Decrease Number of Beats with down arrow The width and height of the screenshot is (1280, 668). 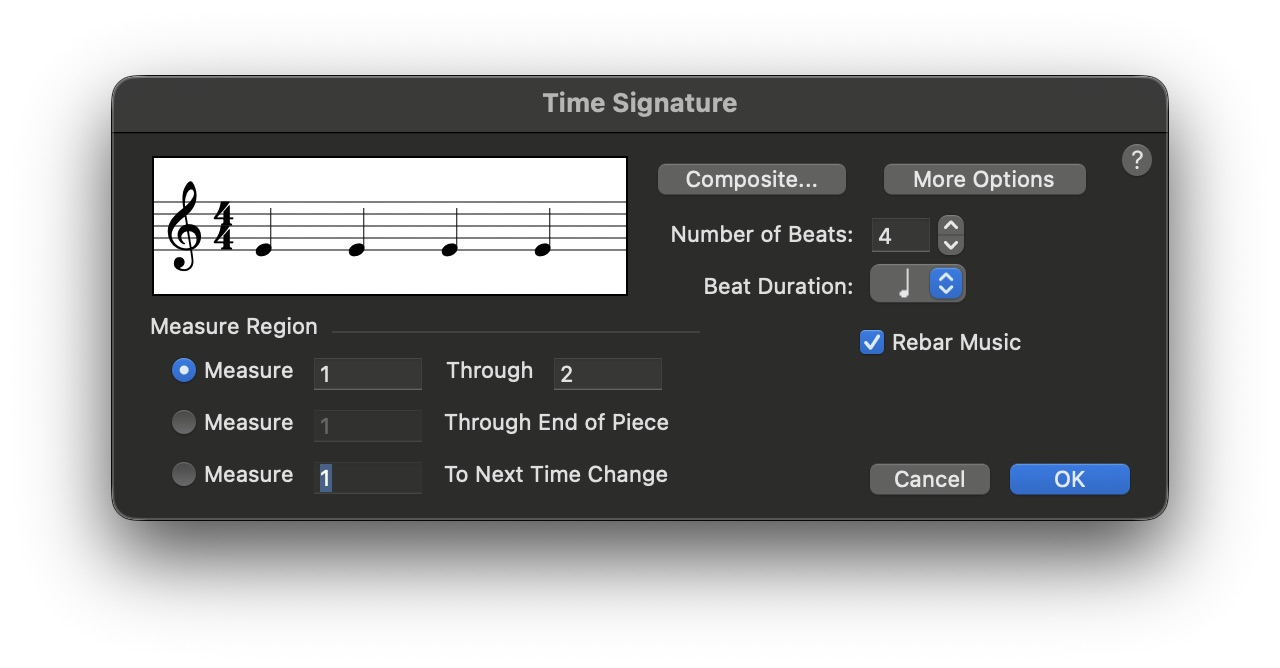(x=951, y=244)
